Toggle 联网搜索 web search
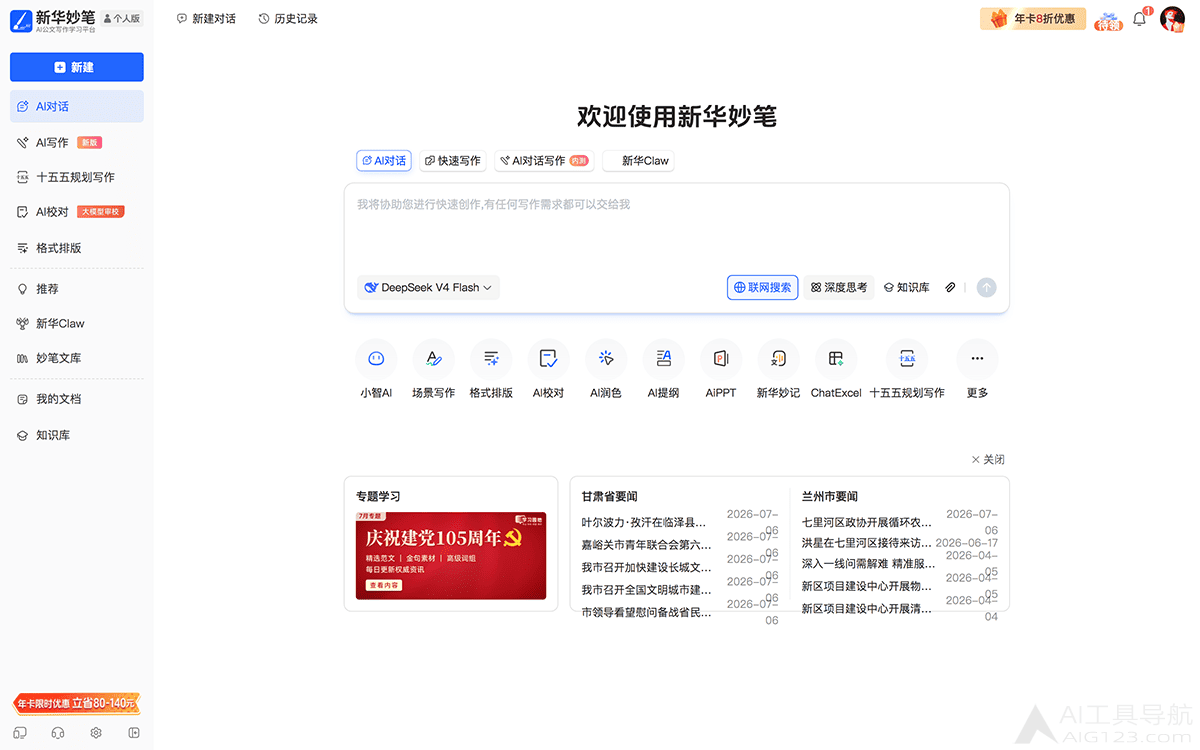The image size is (1200, 750). click(x=762, y=287)
